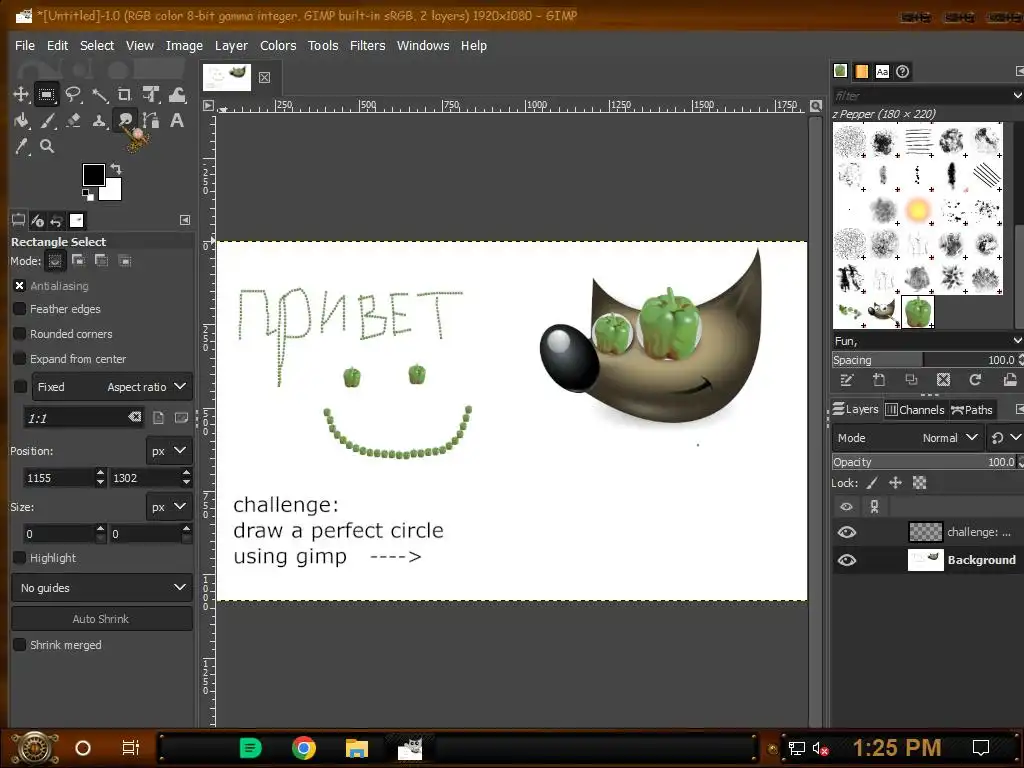
Task: Hide the challenge text layer via eye
Action: pos(847,532)
